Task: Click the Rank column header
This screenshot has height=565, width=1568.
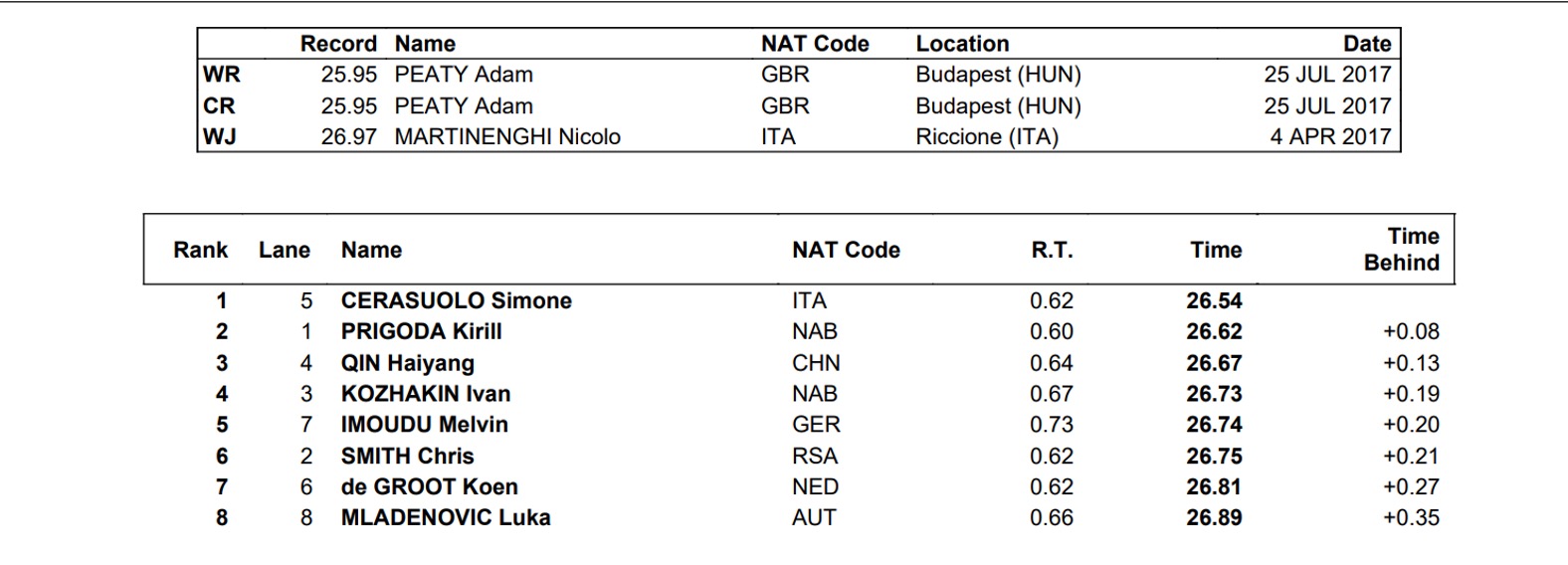Action: tap(200, 250)
